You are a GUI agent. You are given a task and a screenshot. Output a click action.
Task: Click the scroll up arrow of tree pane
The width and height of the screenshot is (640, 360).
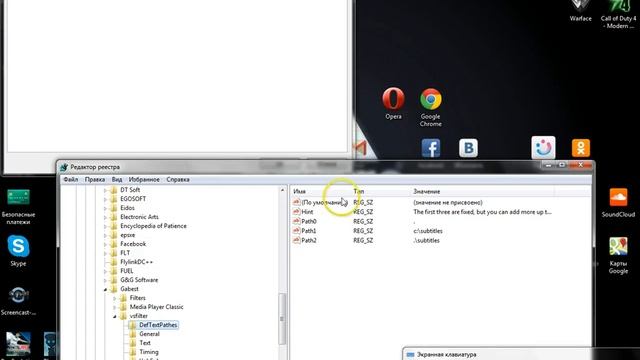pos(282,190)
